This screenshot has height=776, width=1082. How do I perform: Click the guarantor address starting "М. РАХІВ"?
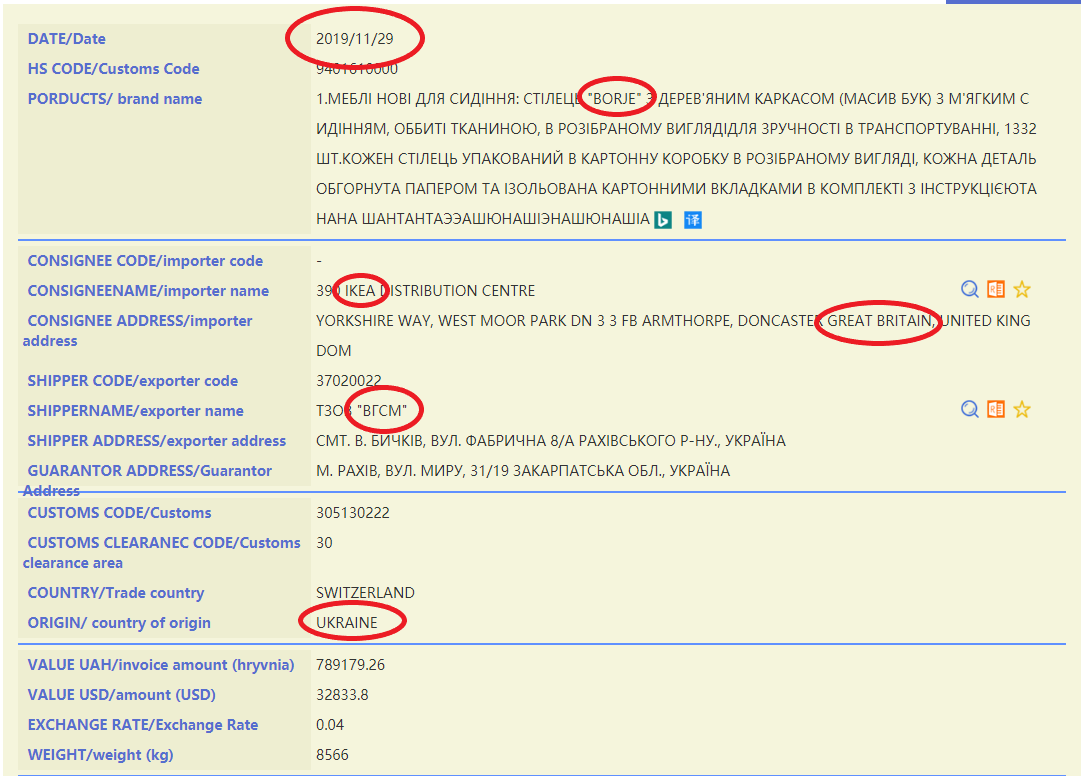click(x=523, y=471)
